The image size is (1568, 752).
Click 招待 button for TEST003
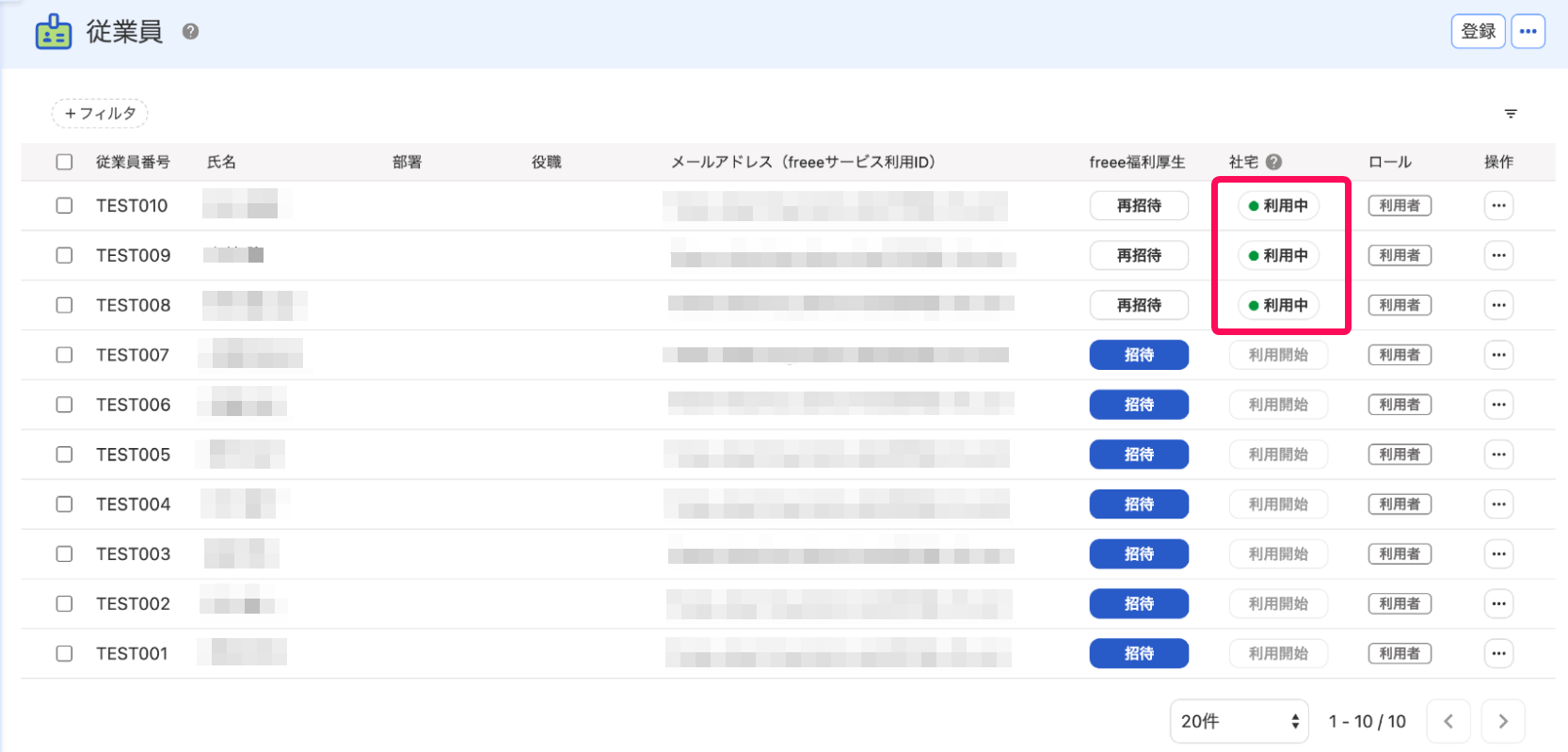(x=1139, y=554)
